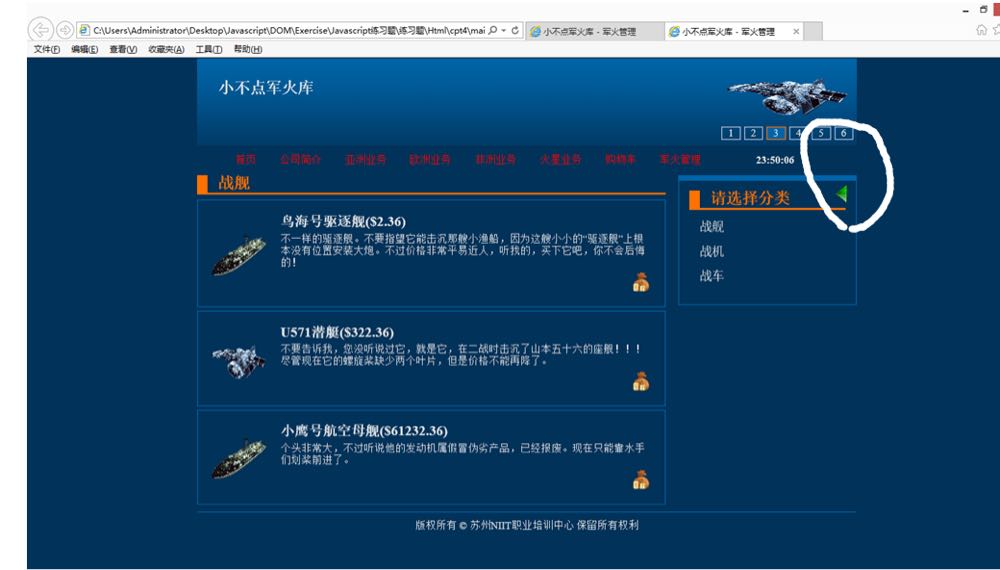Open the 查看(V) menu
Viewport: 1000px width, 570px height.
(x=122, y=49)
